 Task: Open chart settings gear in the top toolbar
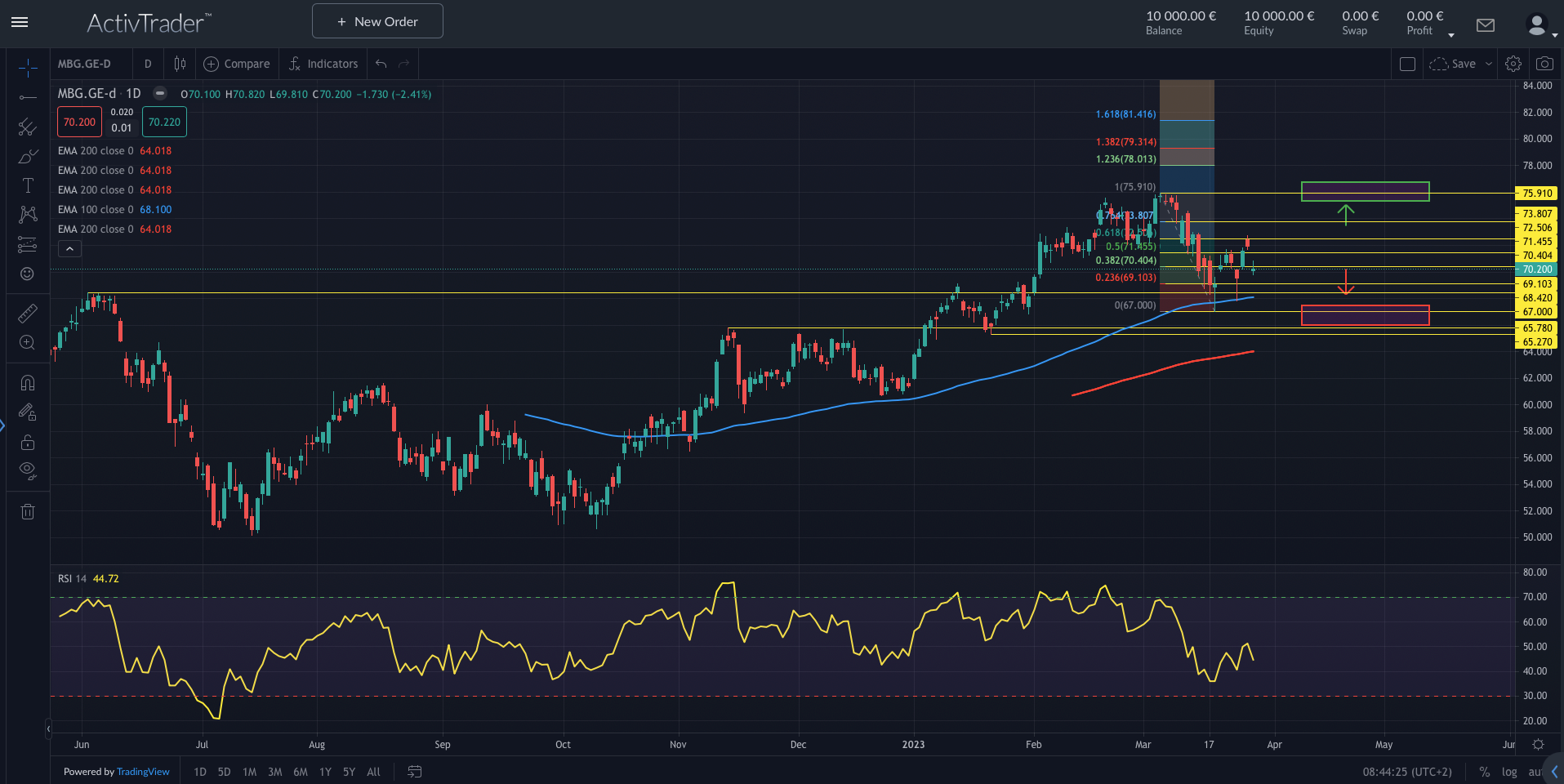click(1513, 64)
